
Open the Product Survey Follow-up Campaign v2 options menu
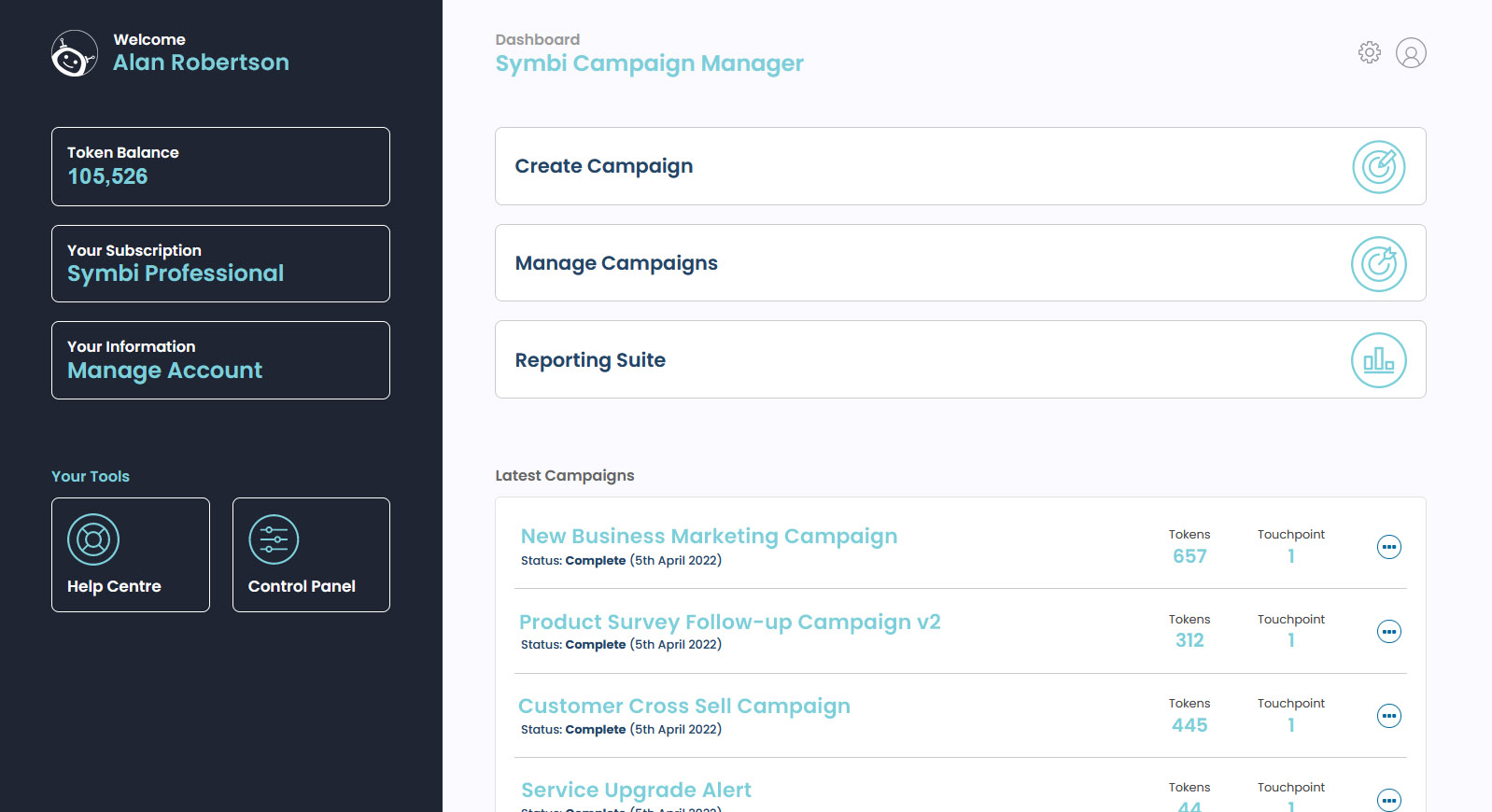1389,631
